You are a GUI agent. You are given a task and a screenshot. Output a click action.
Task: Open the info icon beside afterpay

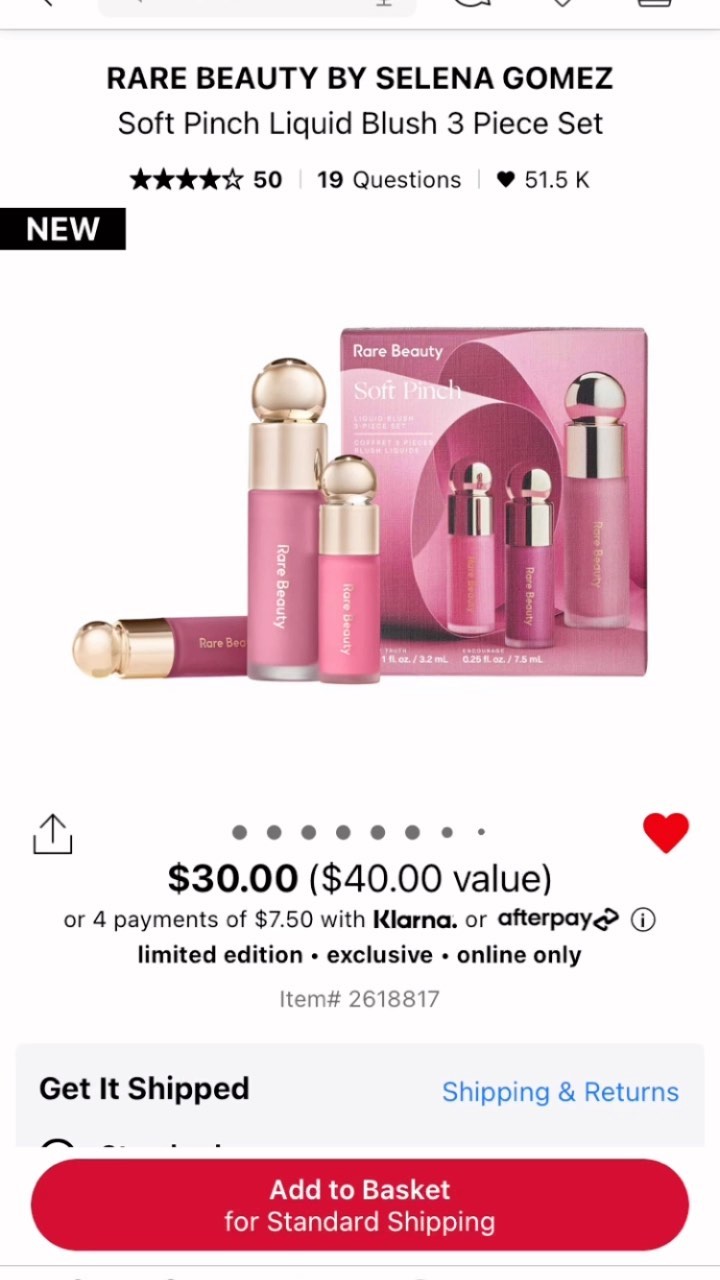[x=643, y=919]
